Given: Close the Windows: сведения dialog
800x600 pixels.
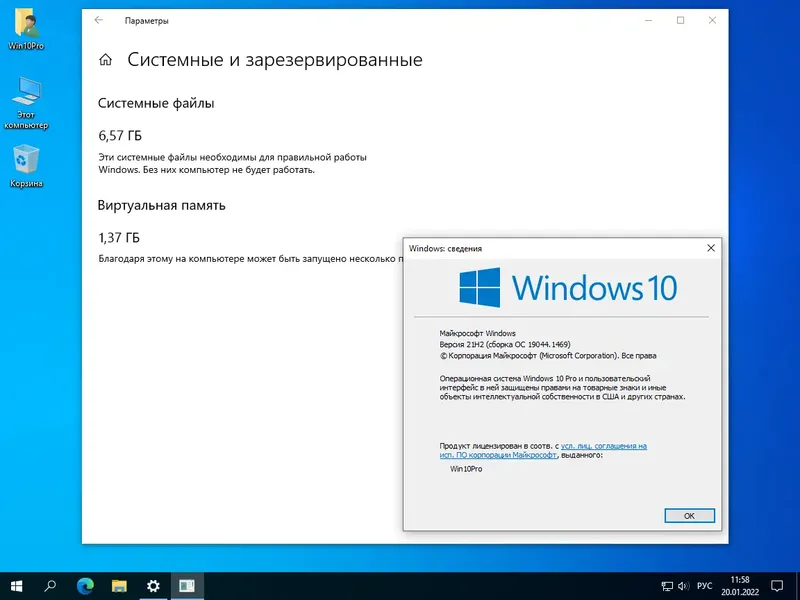Looking at the screenshot, I should 711,248.
